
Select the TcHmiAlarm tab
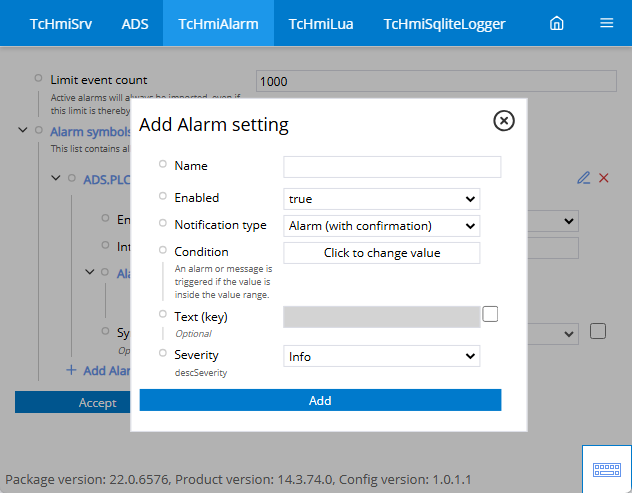click(x=218, y=23)
